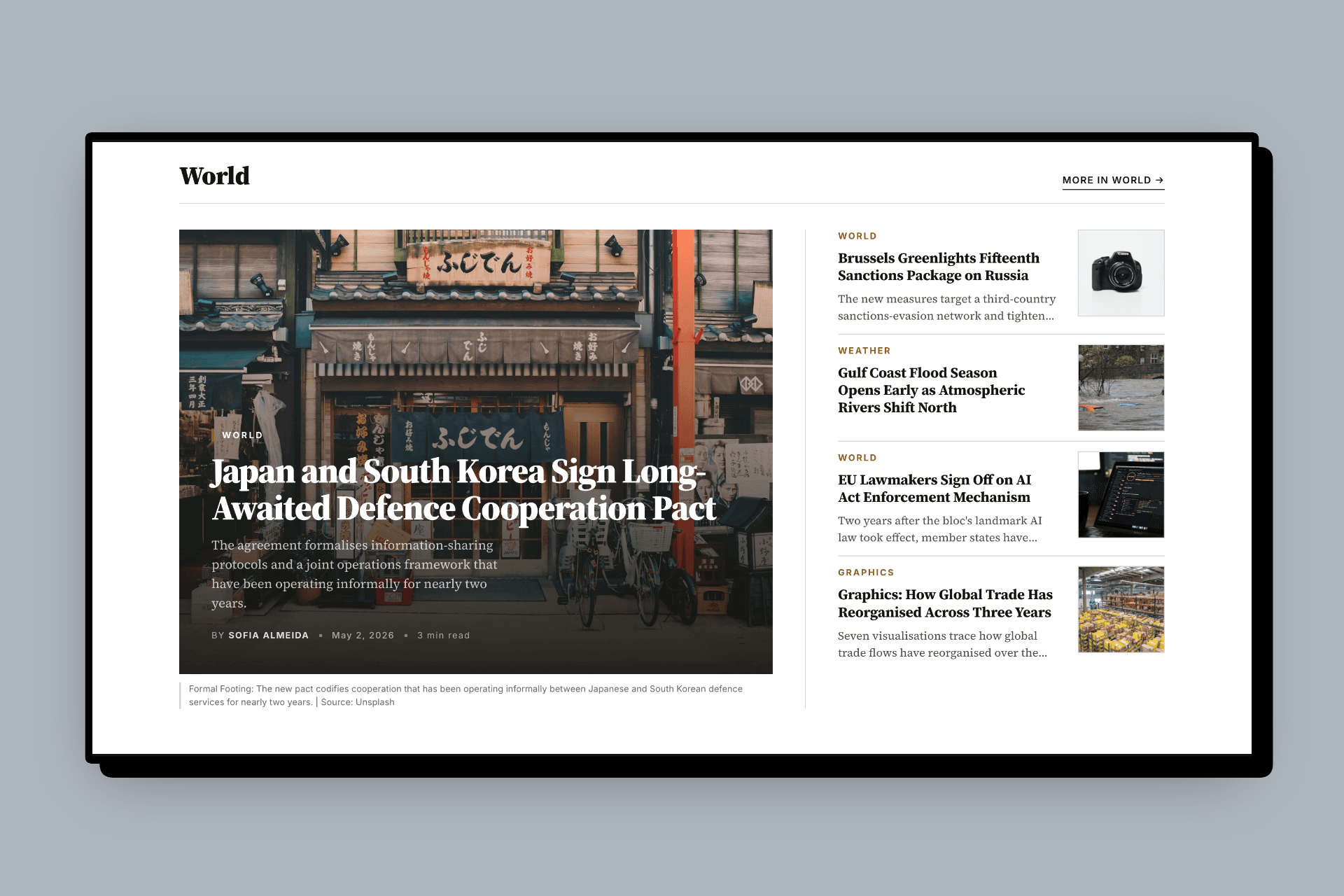This screenshot has width=1344, height=896.
Task: Click the bloc's landmark AI law summary
Action: coord(940,528)
